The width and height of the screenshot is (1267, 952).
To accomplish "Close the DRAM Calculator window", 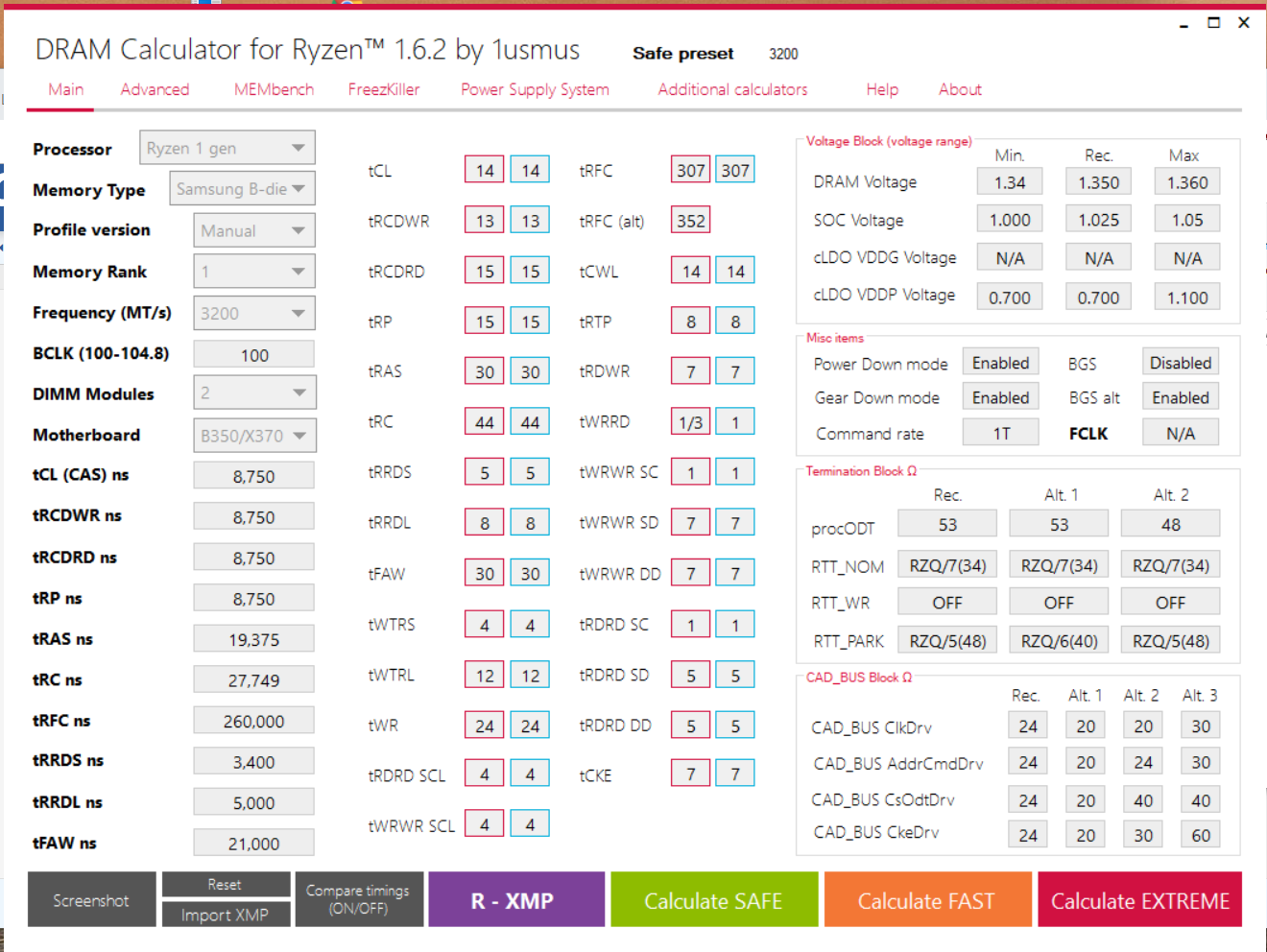I will coord(1244,22).
